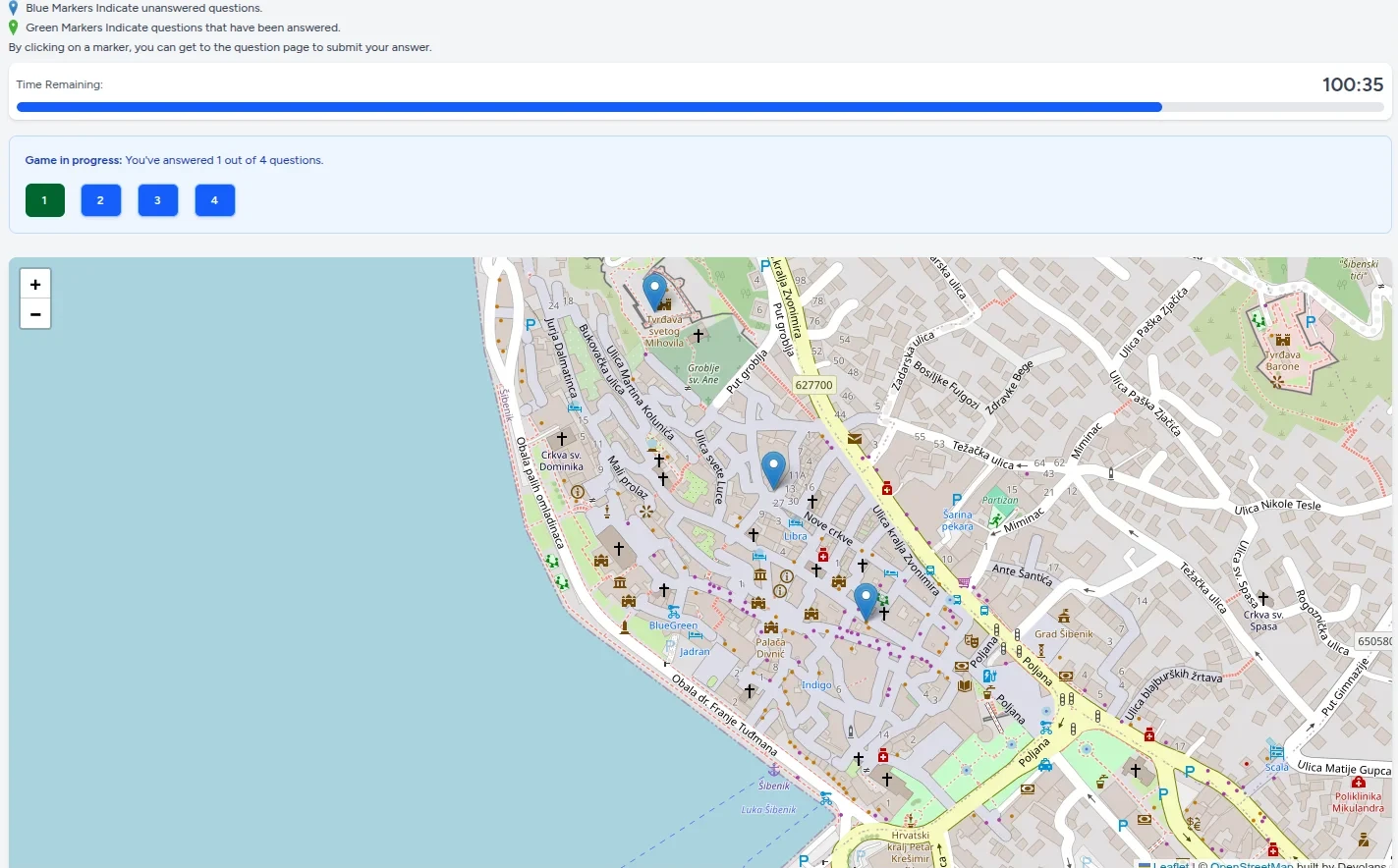1398x868 pixels.
Task: Click the blue marker icon in the legend
Action: click(x=11, y=7)
